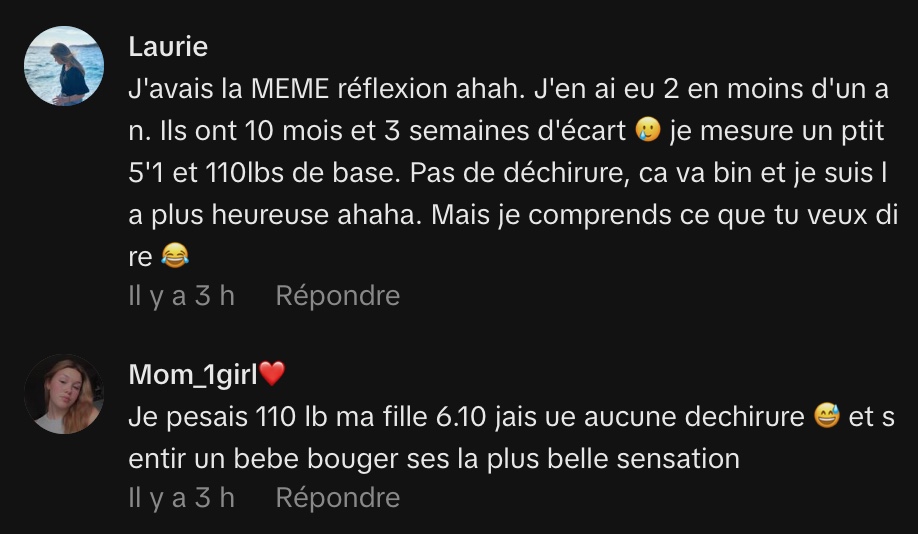The width and height of the screenshot is (918, 534).
Task: Click the red heart beside Mom_1girl
Action: [x=272, y=374]
